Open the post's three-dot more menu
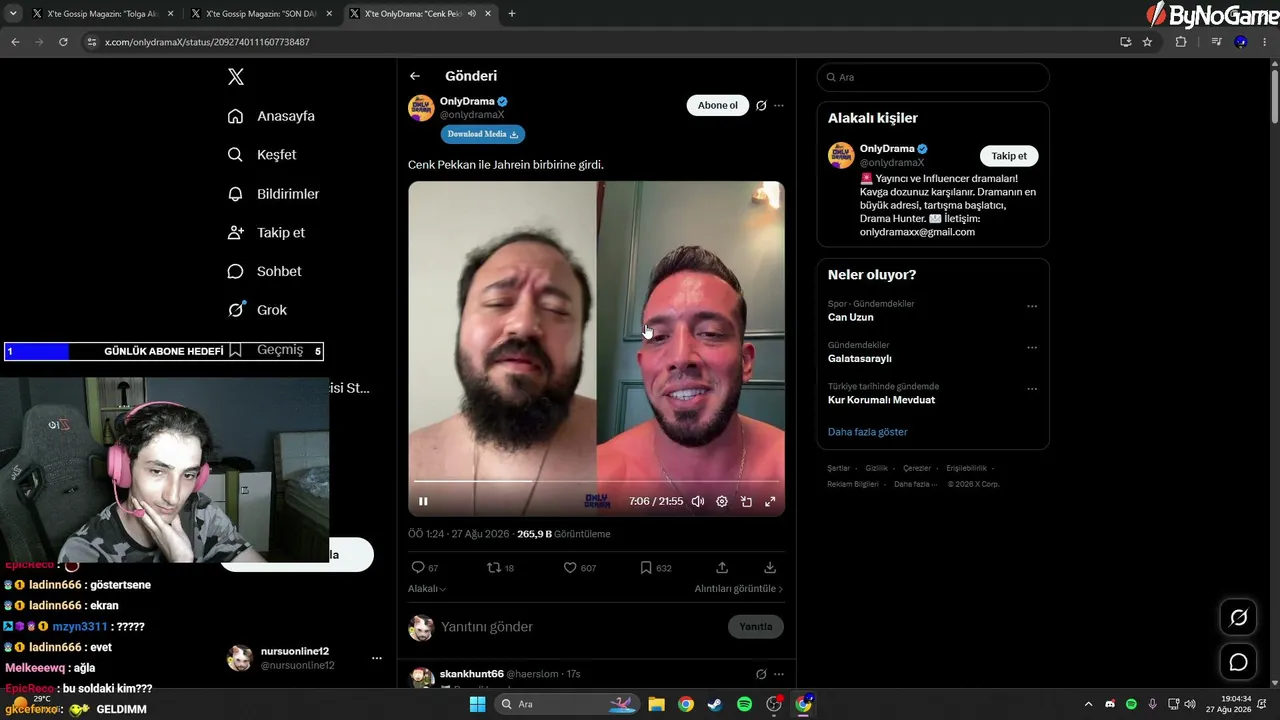Screen dimensions: 1280x720 tap(779, 105)
